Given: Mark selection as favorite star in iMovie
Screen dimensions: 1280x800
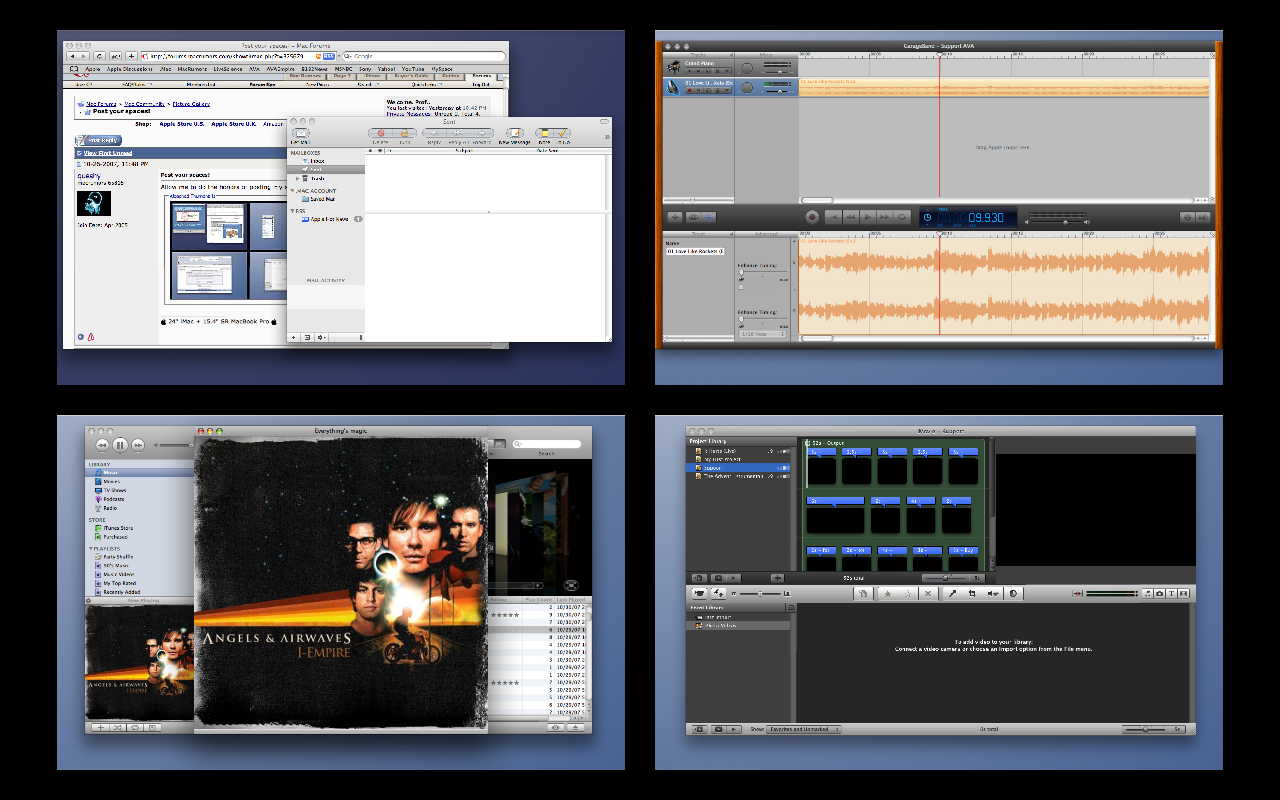Looking at the screenshot, I should click(x=887, y=593).
